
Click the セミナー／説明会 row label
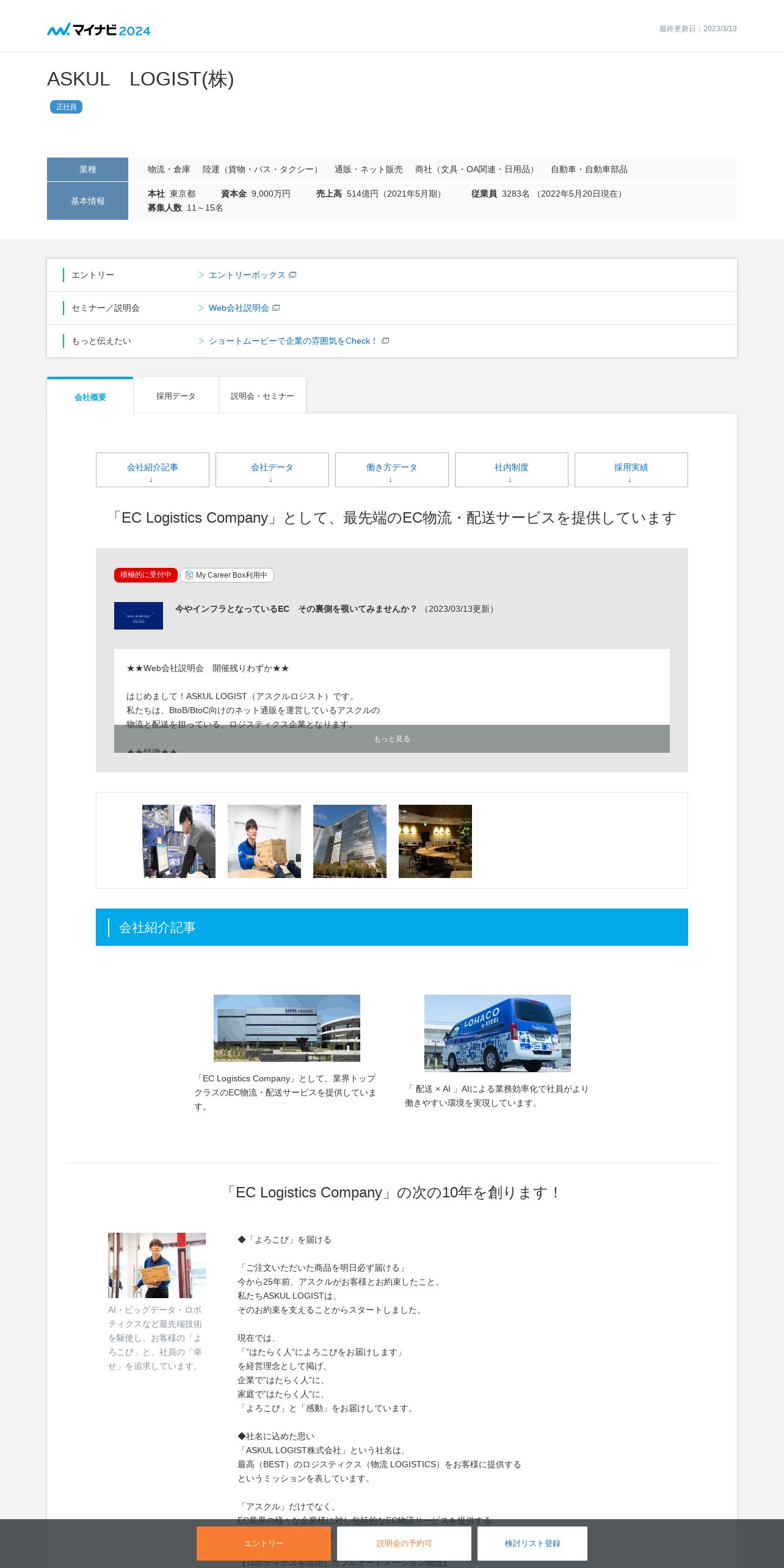[x=106, y=308]
